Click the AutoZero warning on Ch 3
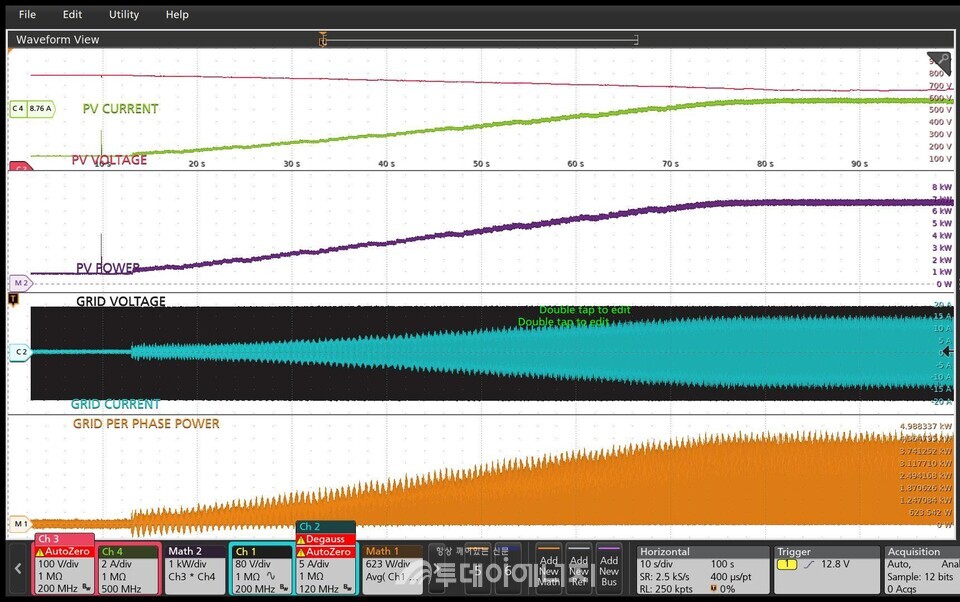960x602 pixels. (66, 552)
